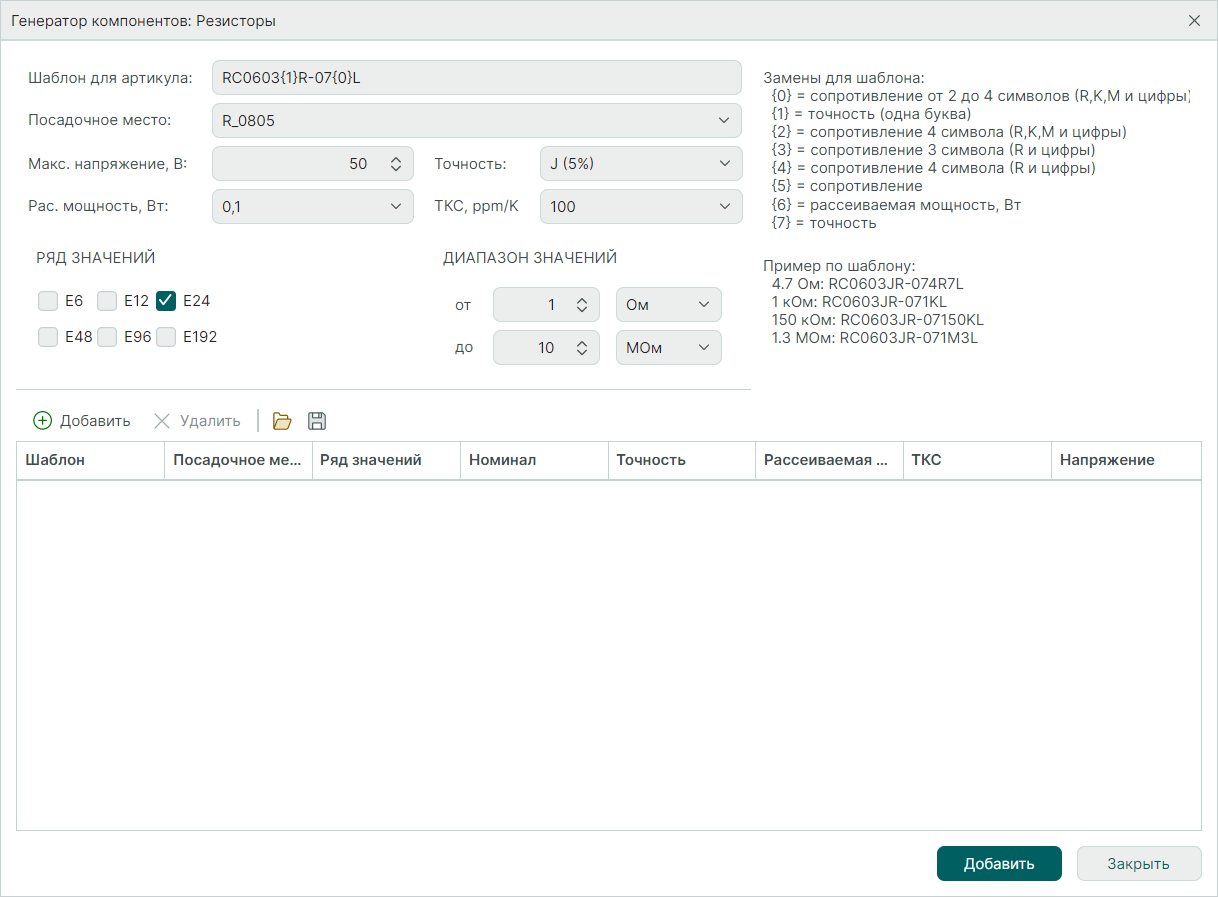1218x897 pixels.
Task: Expand the Точность J (5%) dropdown
Action: (x=640, y=164)
